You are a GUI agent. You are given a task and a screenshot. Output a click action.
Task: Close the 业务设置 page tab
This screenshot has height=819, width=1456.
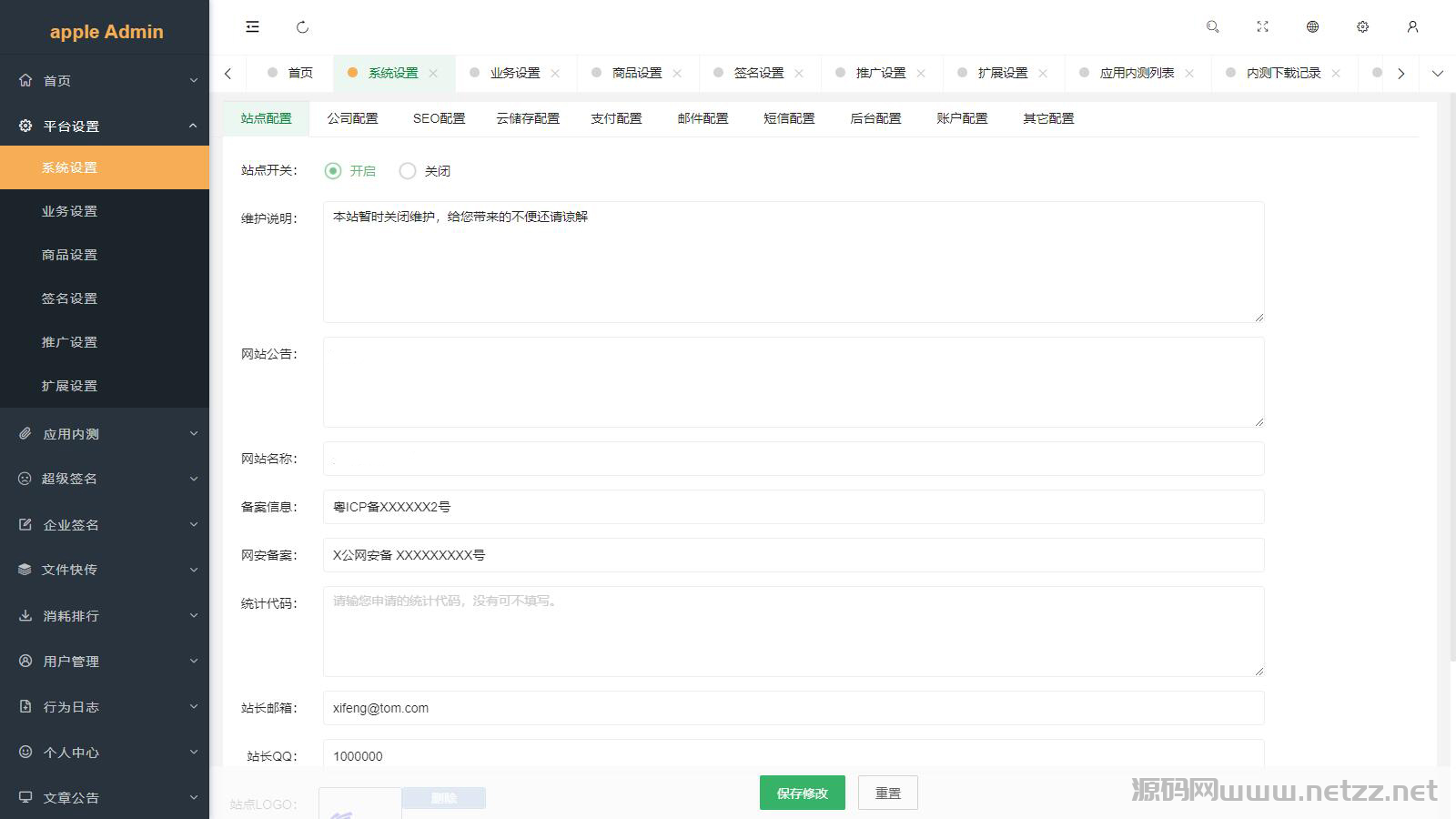coord(555,73)
